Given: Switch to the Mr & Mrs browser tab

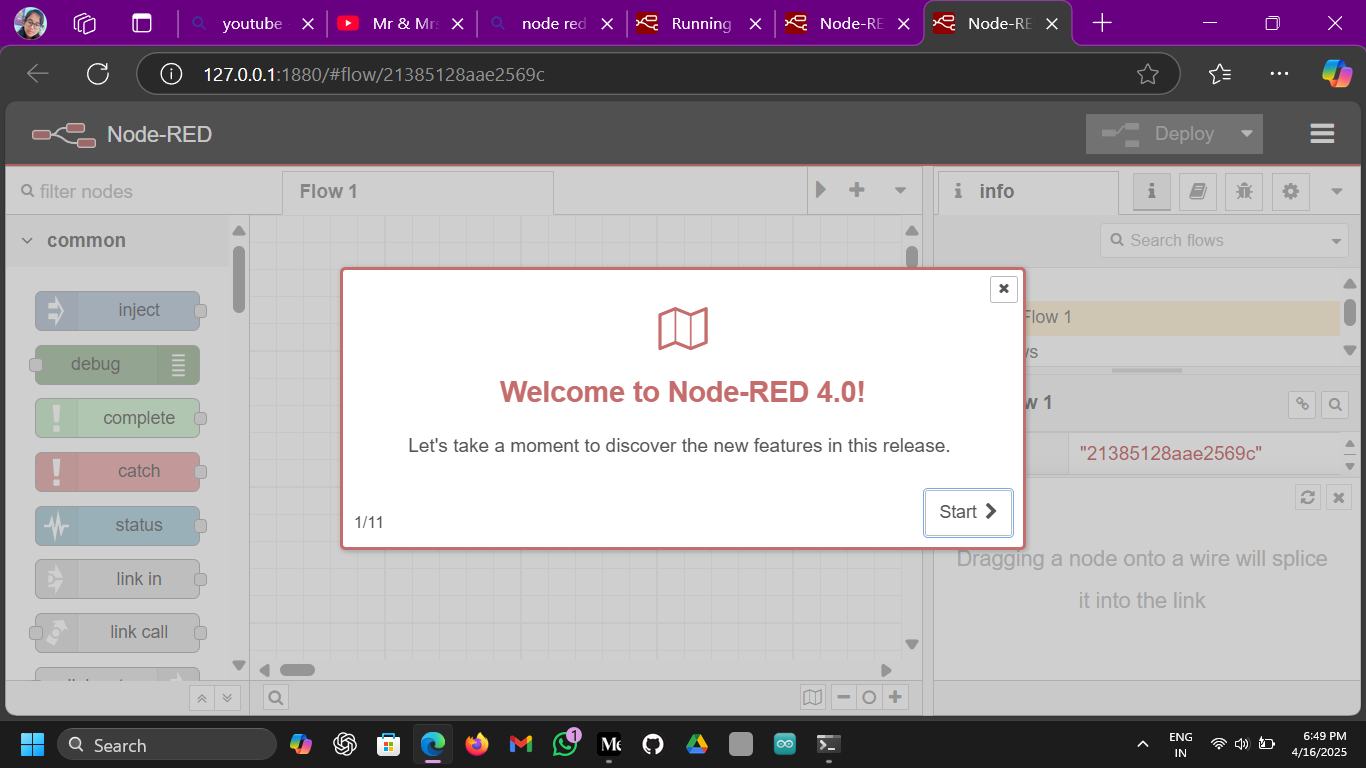Looking at the screenshot, I should click(402, 23).
